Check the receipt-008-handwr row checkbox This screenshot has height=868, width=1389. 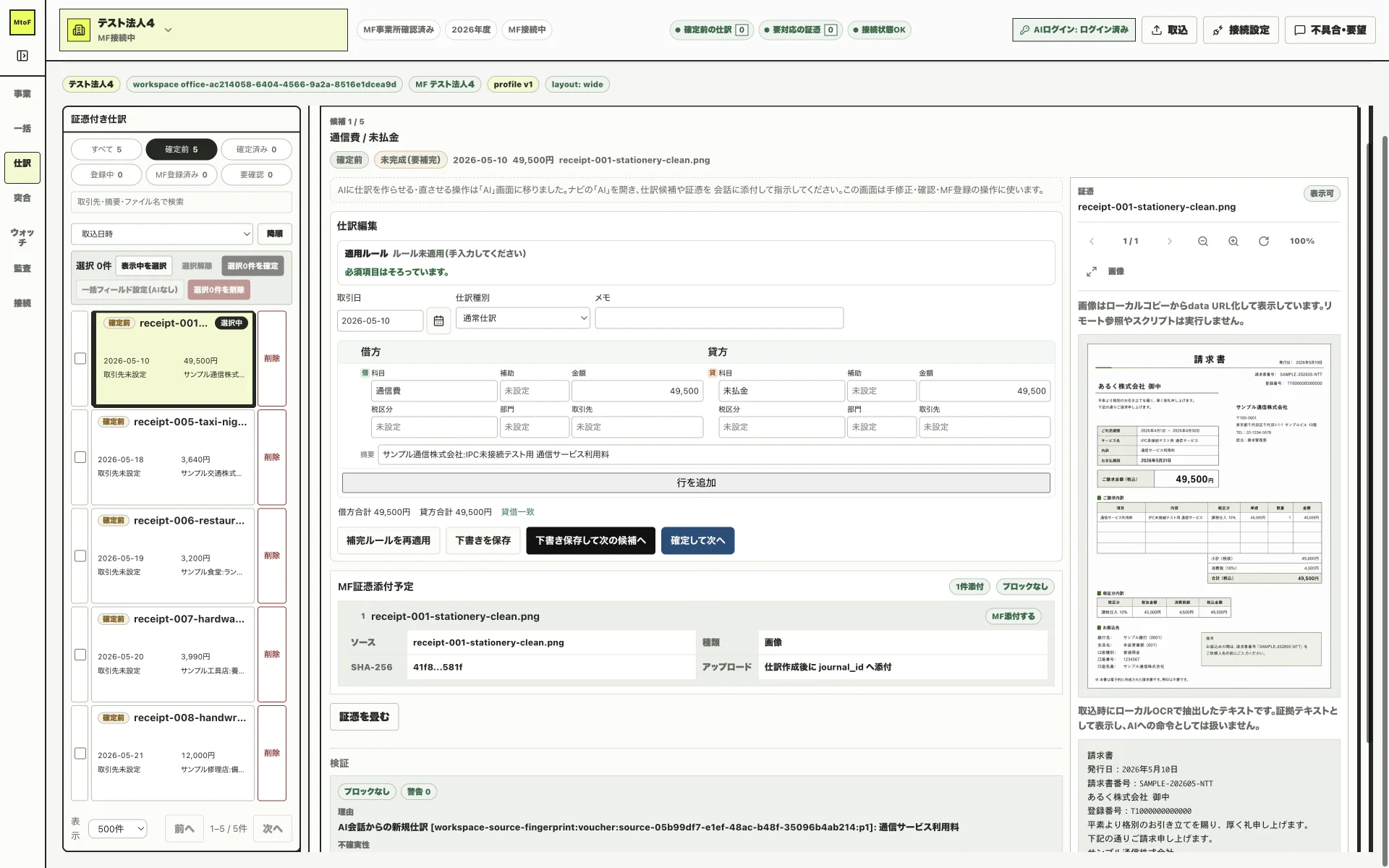80,753
